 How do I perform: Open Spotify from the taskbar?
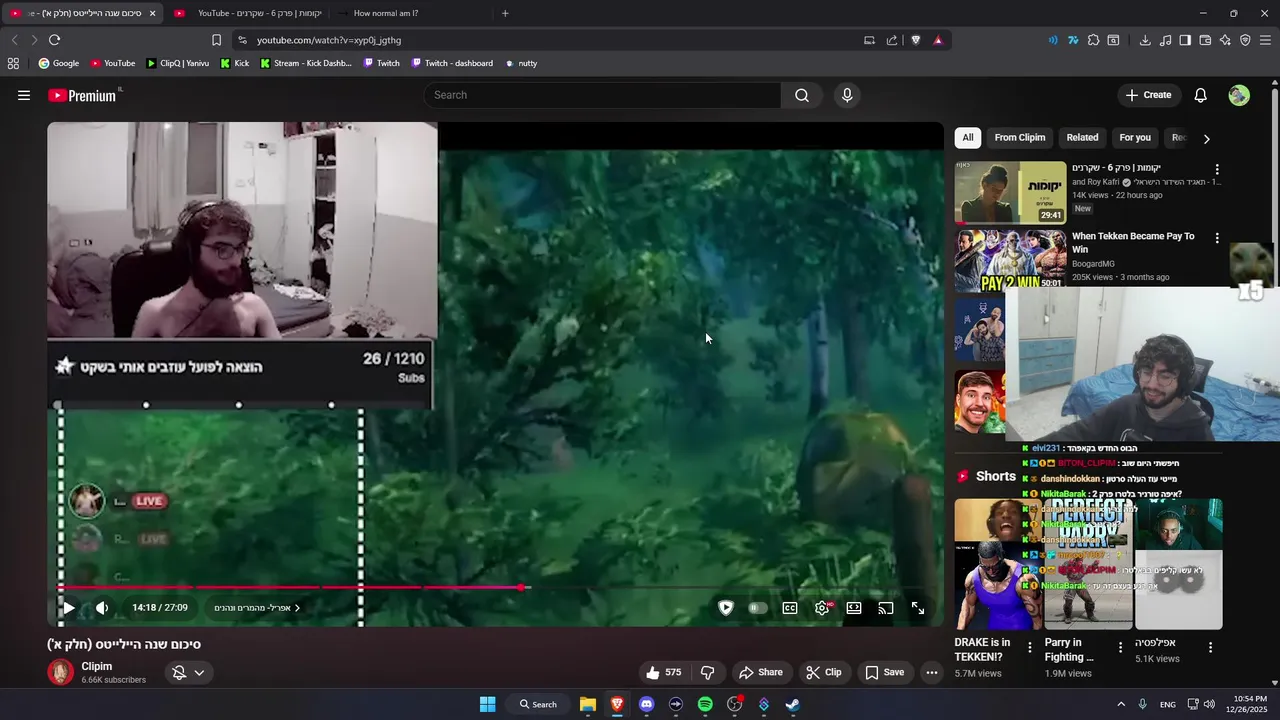705,704
